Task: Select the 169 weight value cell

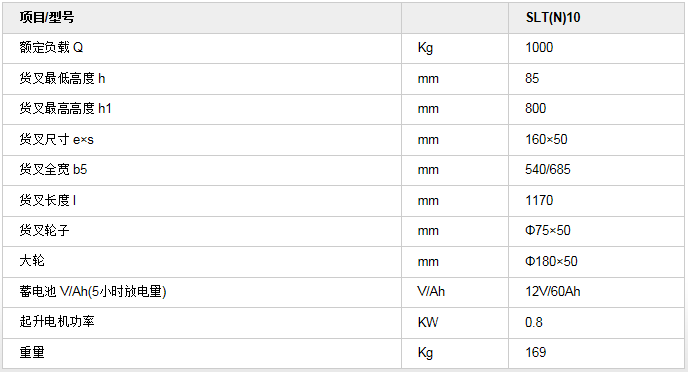Action: tap(596, 353)
